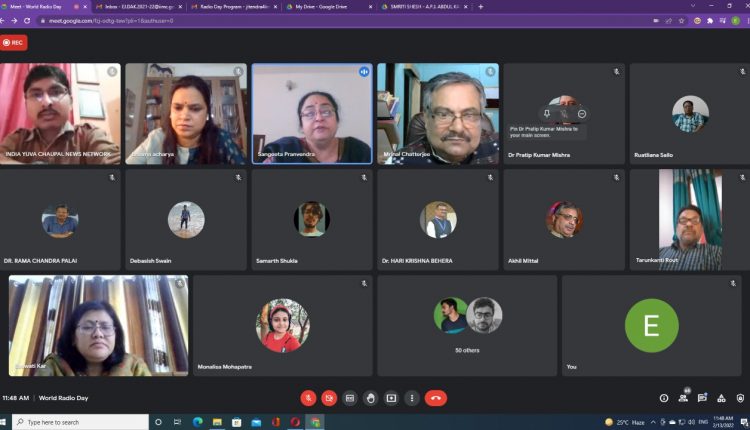The height and width of the screenshot is (430, 750).
Task: Remove Dr Pratip Kumar Mishra from call
Action: click(x=582, y=114)
